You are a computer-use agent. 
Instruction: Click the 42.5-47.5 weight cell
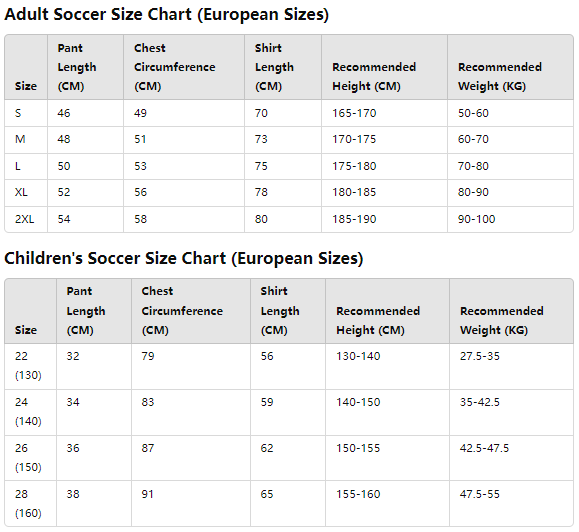click(x=511, y=458)
